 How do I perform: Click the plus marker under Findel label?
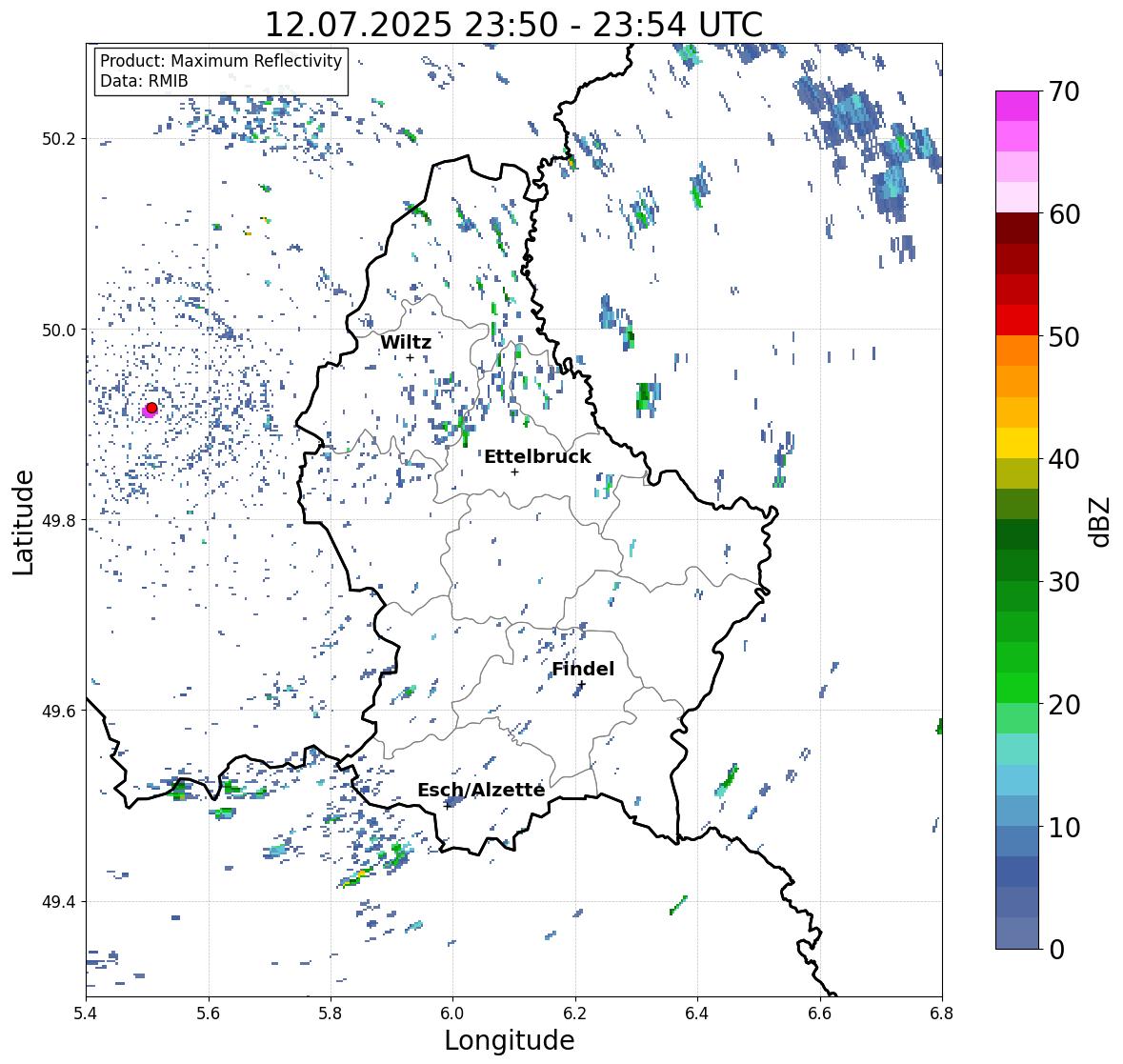click(x=582, y=685)
